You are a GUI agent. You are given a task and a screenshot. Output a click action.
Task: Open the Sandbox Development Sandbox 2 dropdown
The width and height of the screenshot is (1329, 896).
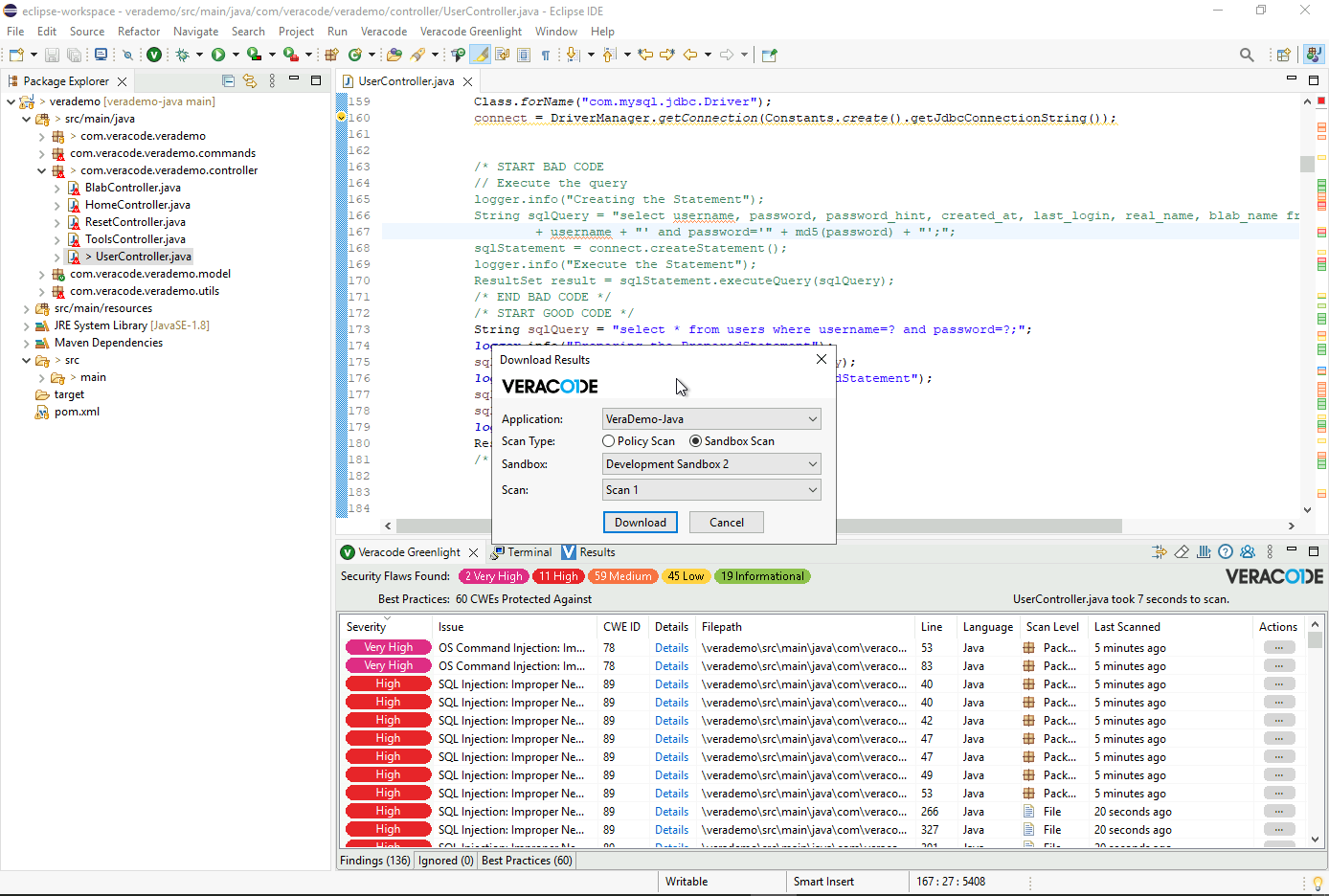pos(711,464)
